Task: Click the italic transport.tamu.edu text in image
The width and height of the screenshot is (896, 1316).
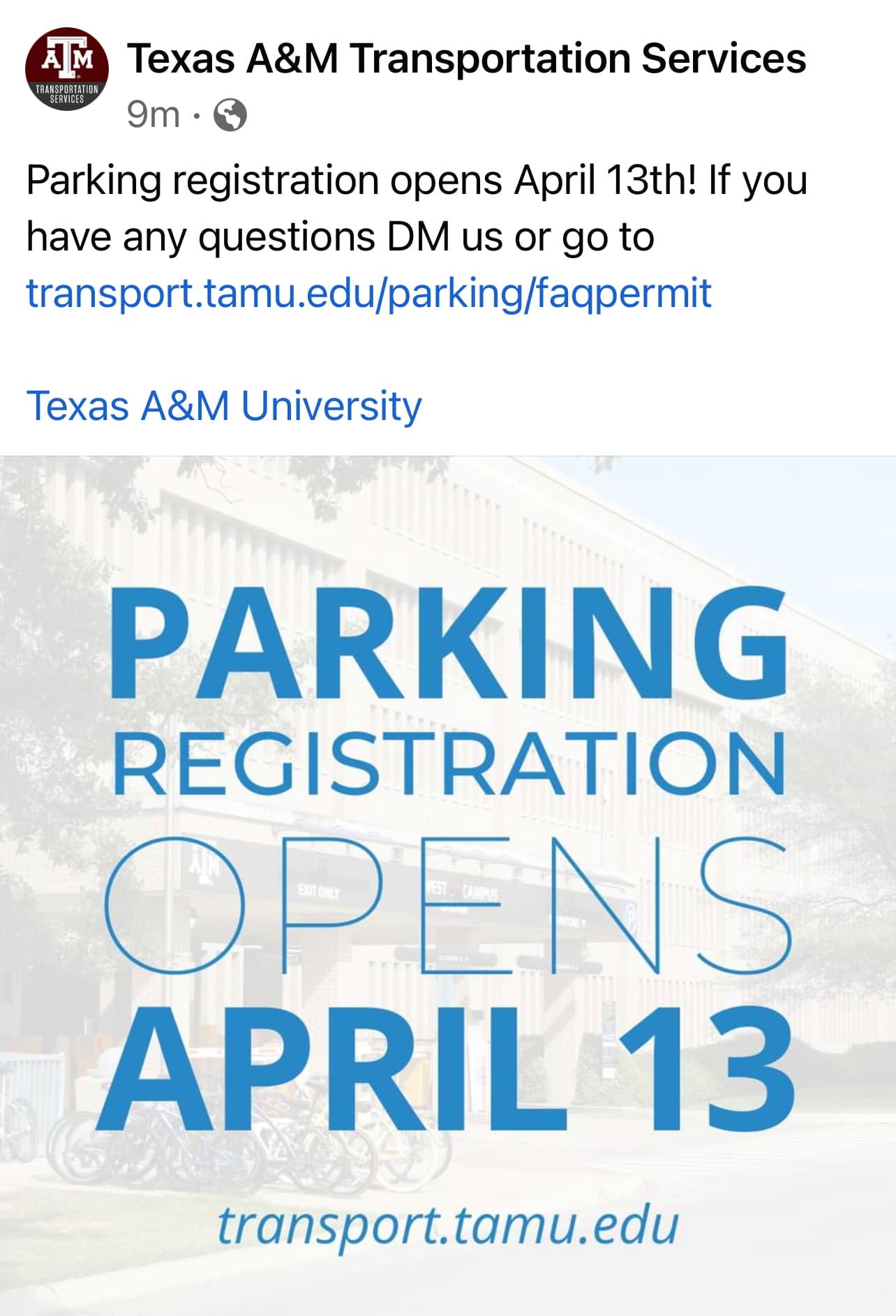Action: point(447,1225)
